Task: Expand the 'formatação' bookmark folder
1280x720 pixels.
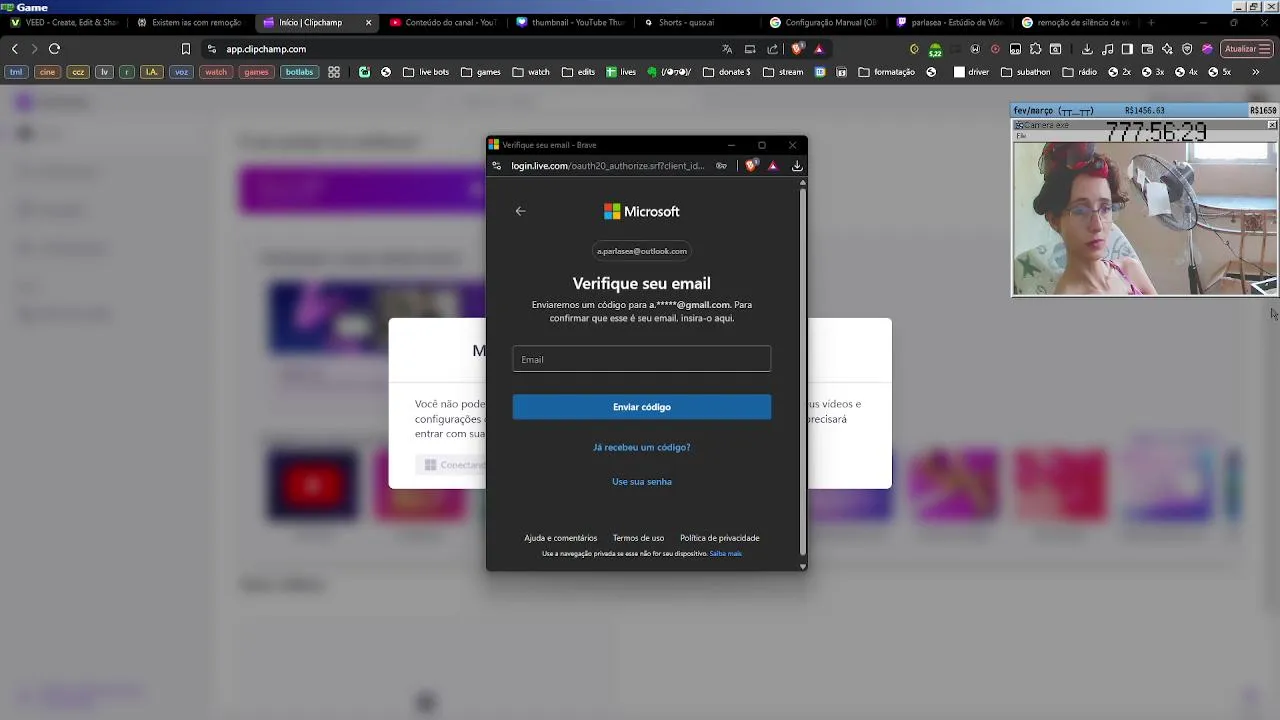Action: coord(886,72)
